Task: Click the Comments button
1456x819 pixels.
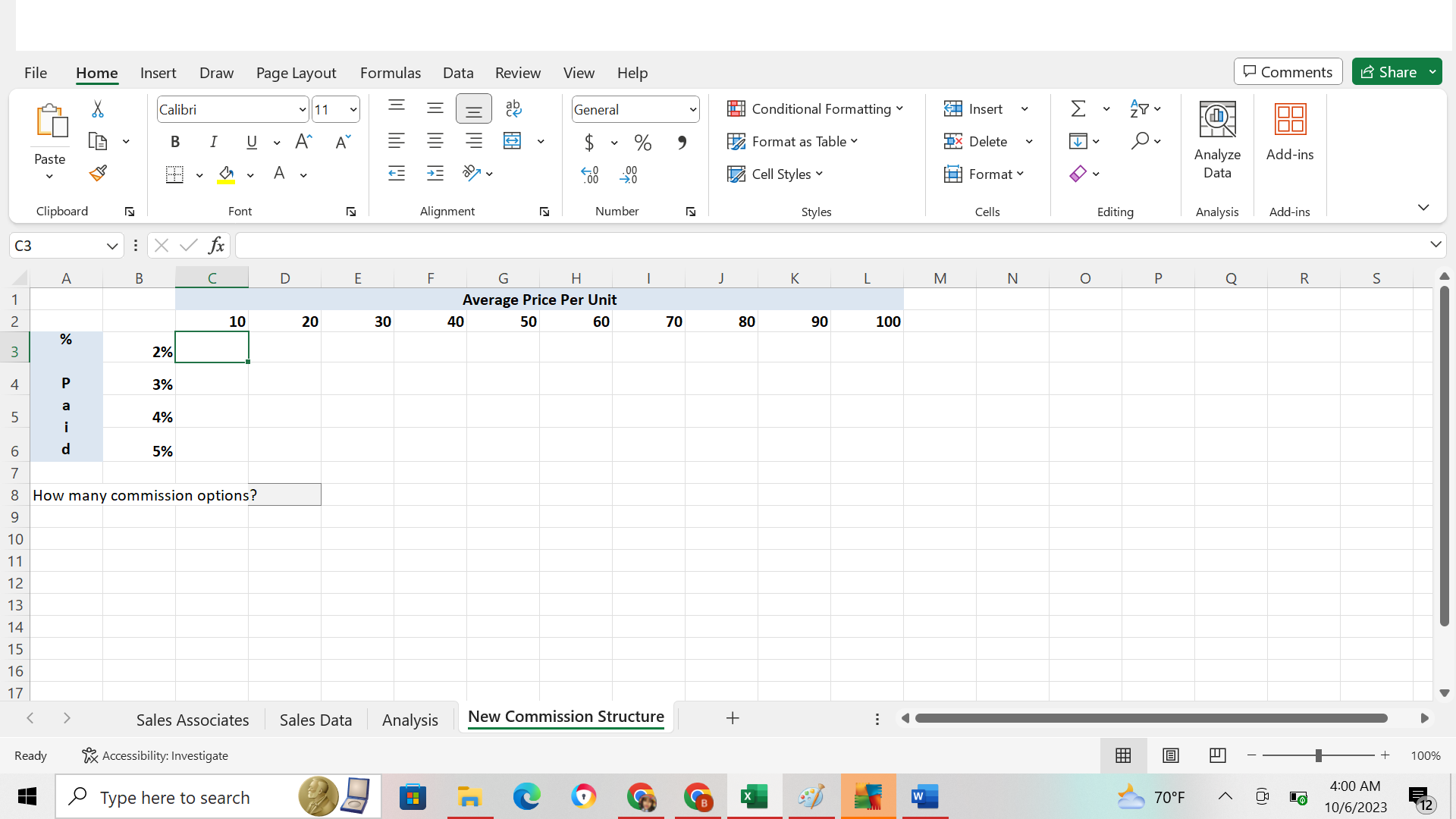Action: [x=1287, y=71]
